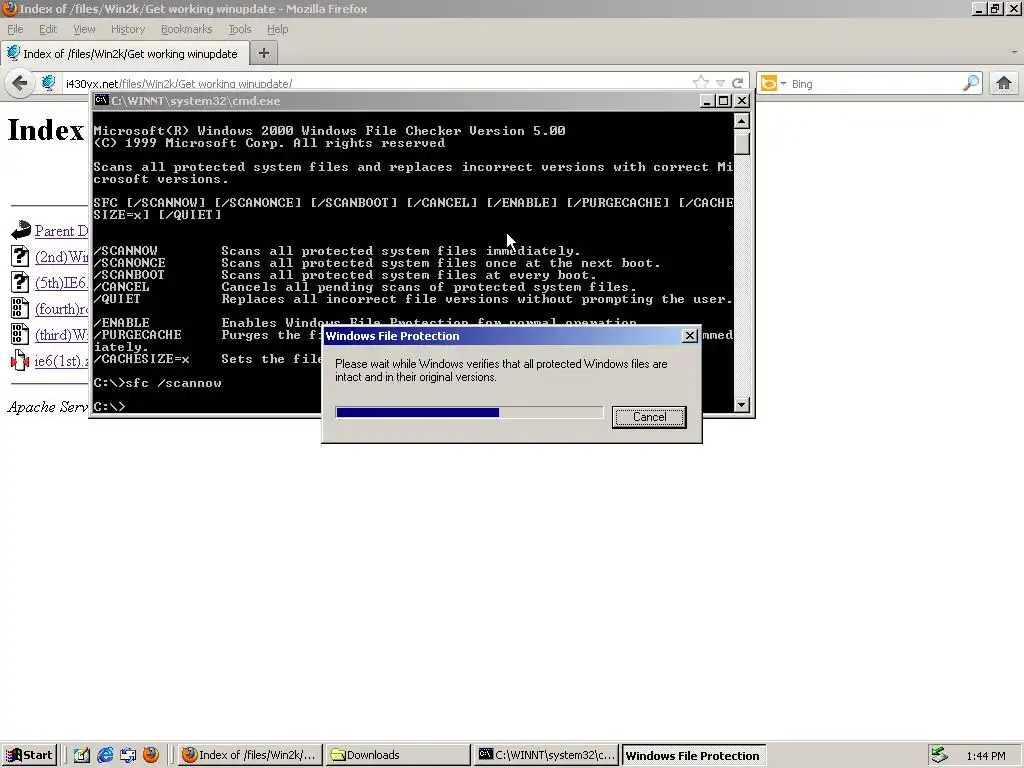Bookmark this page with the star icon
Viewport: 1024px width, 768px height.
(x=700, y=83)
